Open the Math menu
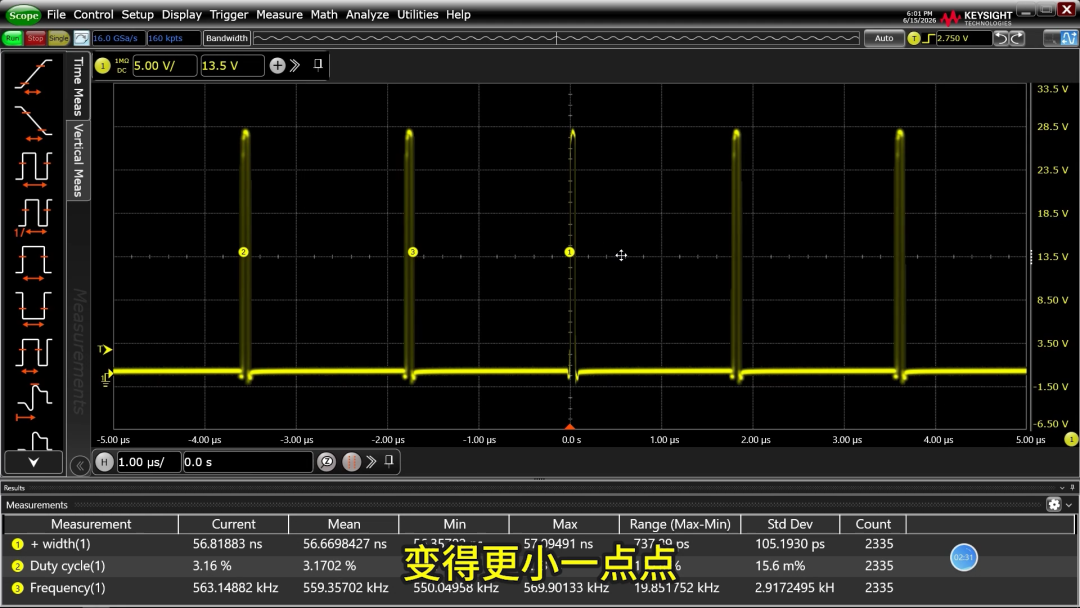Screen dimensions: 1080x608 [324, 14]
